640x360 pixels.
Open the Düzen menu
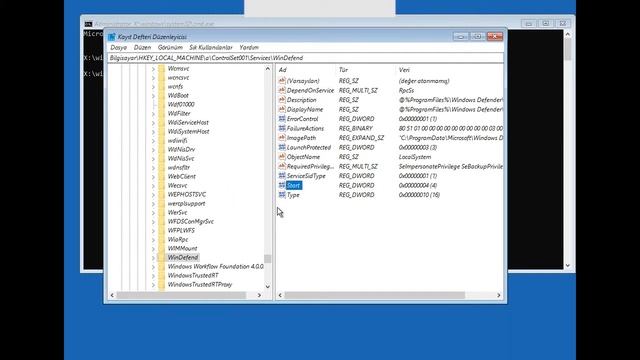point(142,47)
